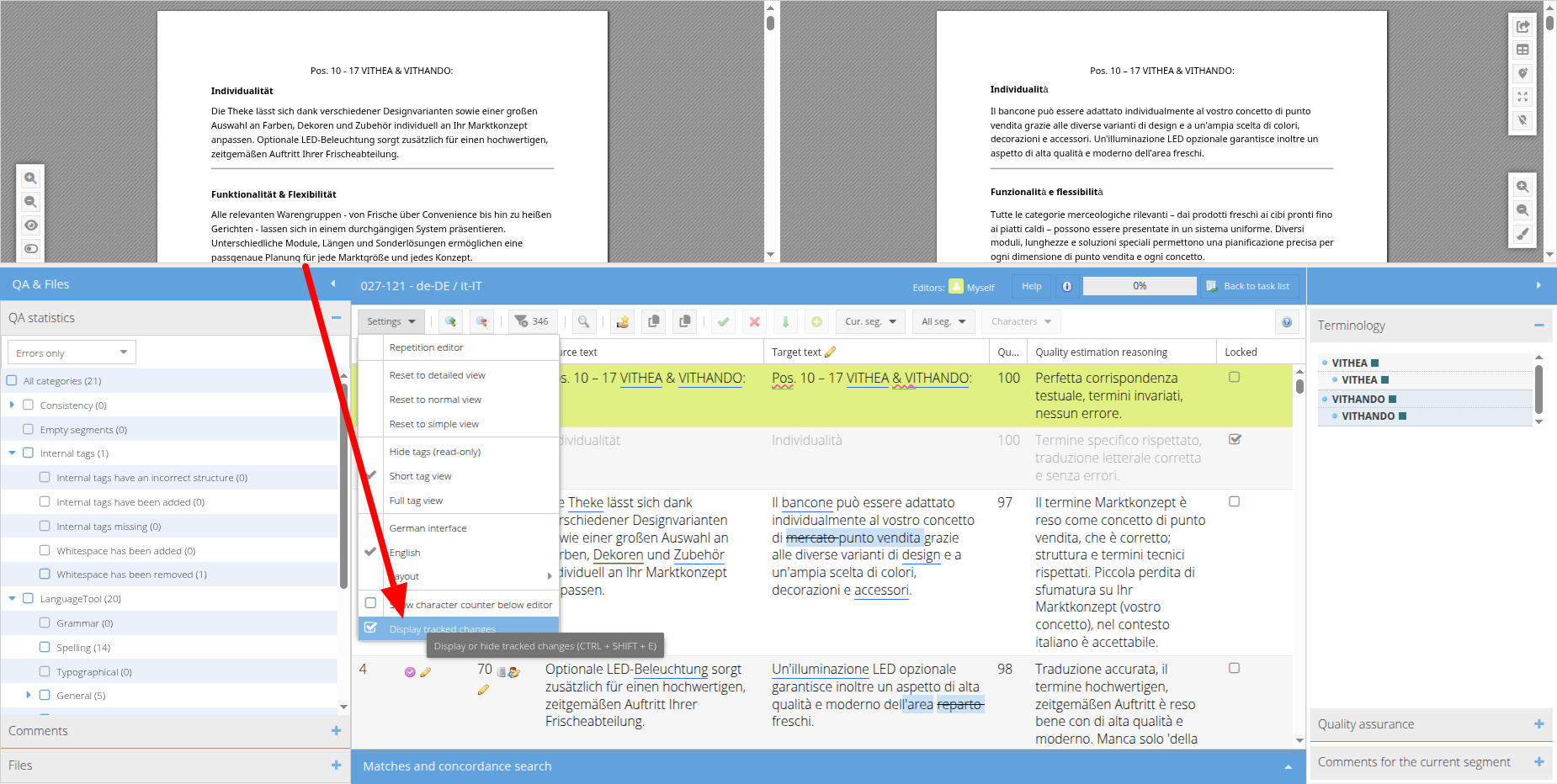Click the green checkmark confirm segment icon
This screenshot has height=784, width=1557.
pos(723,321)
